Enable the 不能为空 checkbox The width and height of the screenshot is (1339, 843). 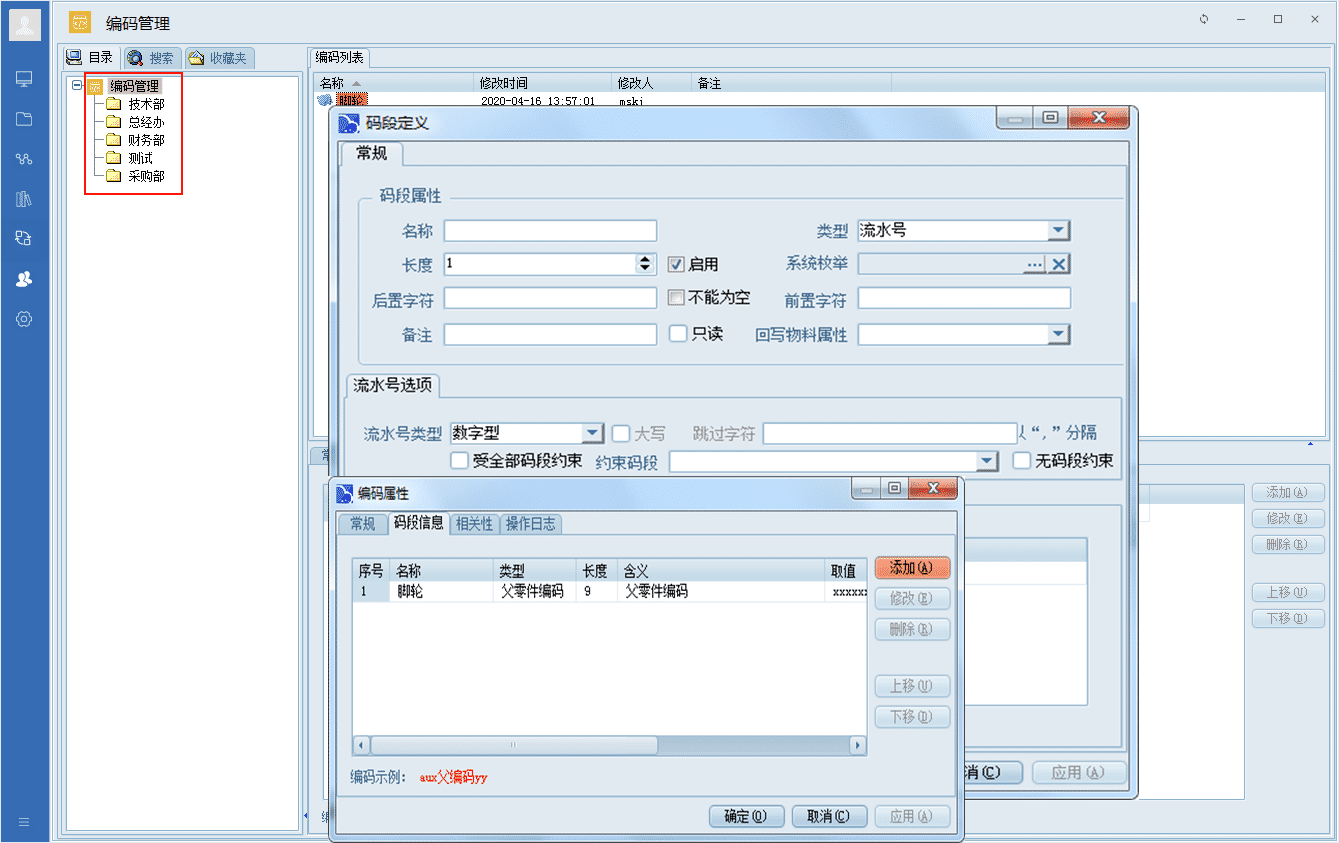click(x=677, y=298)
